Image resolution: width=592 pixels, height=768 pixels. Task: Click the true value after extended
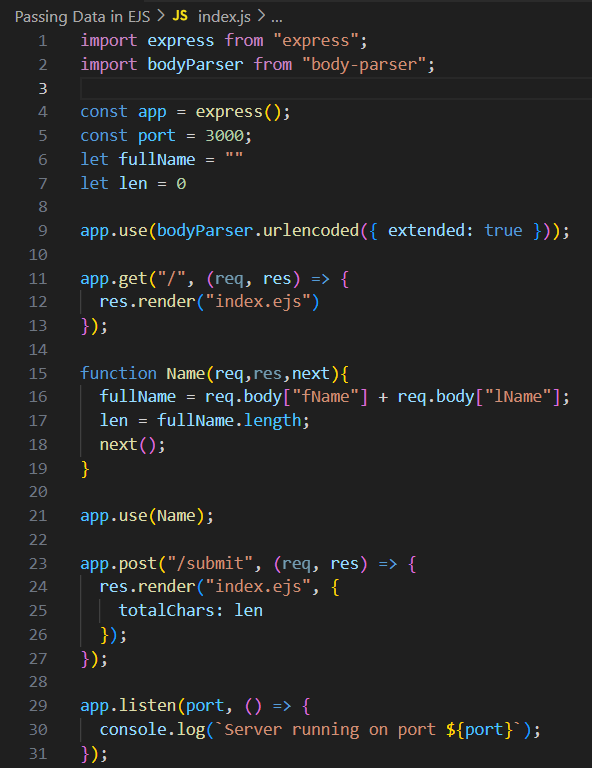click(x=503, y=231)
